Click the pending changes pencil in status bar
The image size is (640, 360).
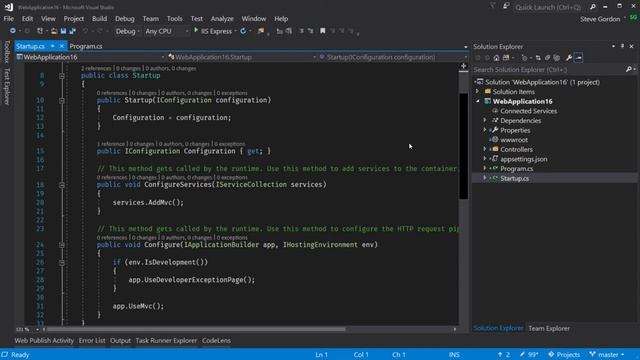pyautogui.click(x=522, y=355)
